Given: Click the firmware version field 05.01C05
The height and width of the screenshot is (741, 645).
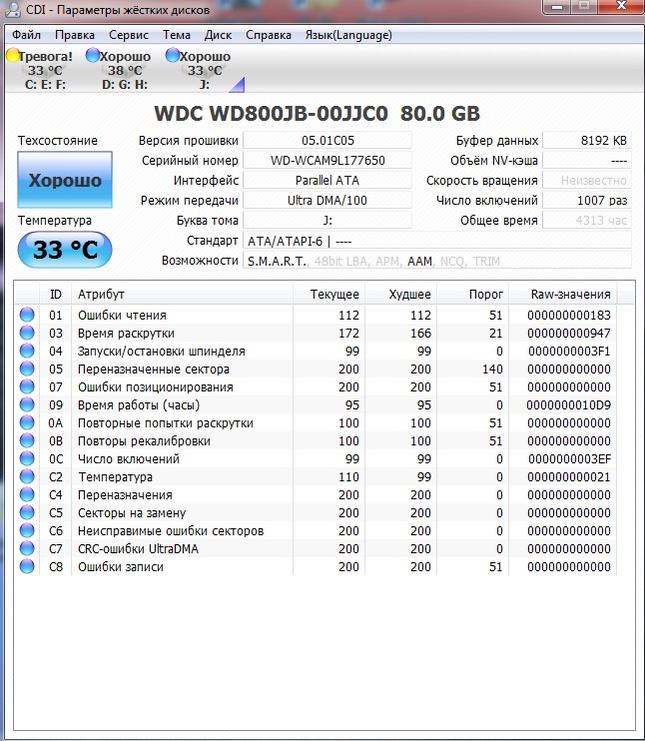Looking at the screenshot, I should (327, 140).
